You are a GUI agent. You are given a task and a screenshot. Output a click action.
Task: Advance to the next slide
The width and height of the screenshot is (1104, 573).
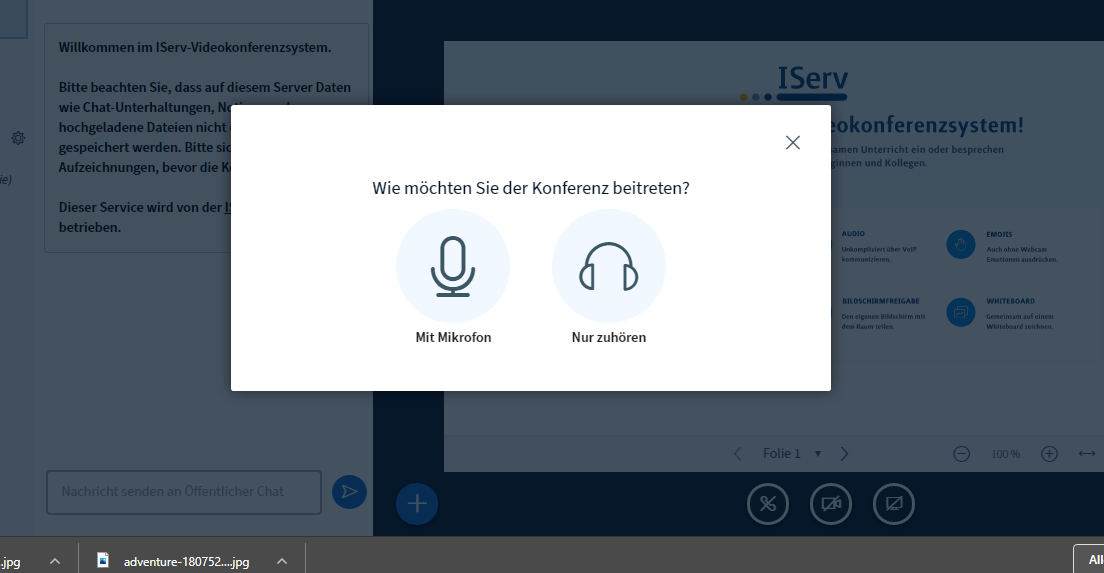(x=844, y=454)
